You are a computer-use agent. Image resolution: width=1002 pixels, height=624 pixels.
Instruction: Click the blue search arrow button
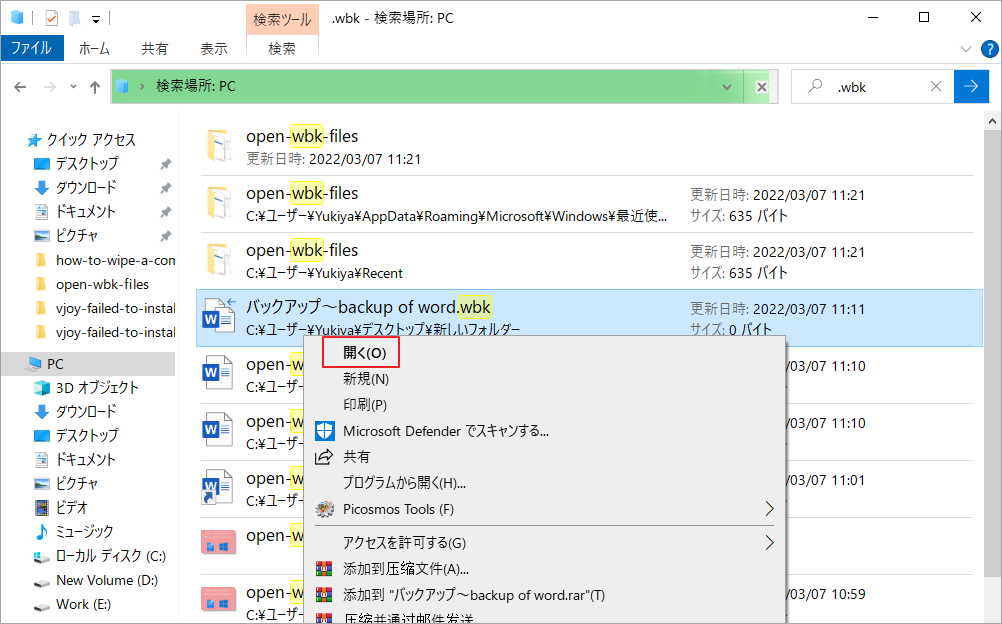[971, 87]
